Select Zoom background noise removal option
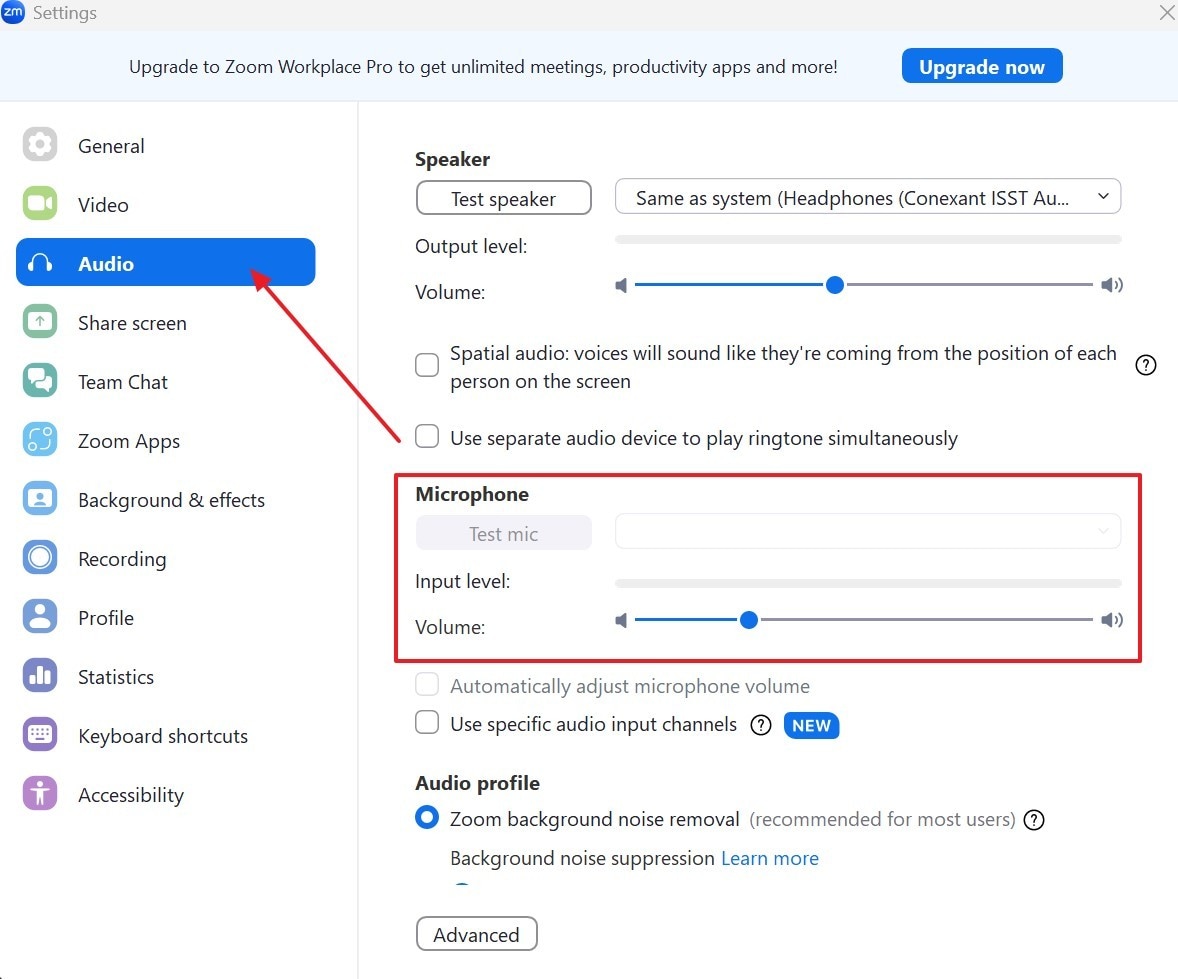The height and width of the screenshot is (979, 1178). [427, 818]
